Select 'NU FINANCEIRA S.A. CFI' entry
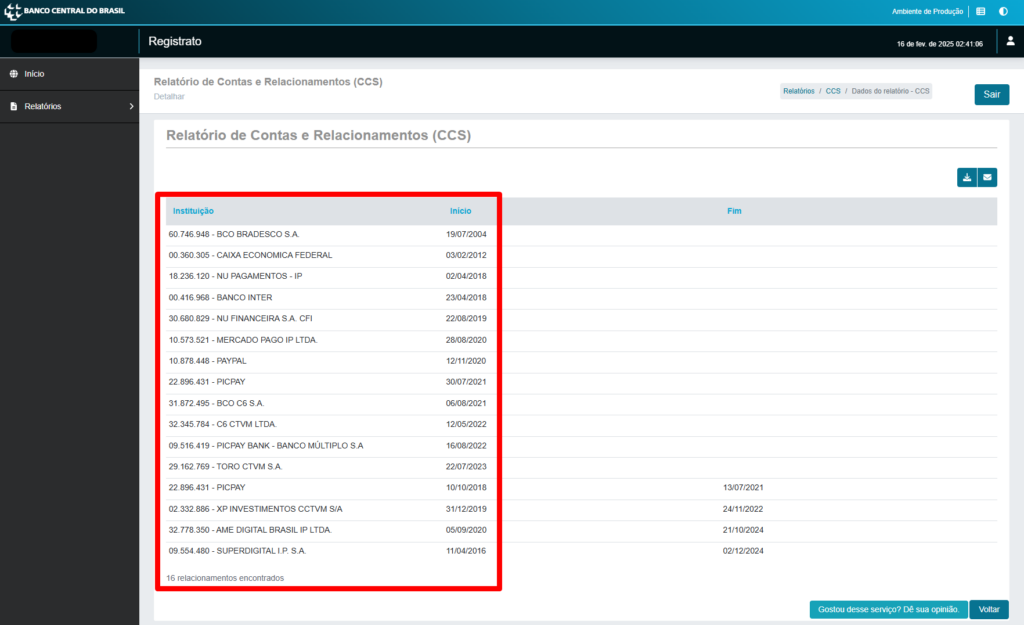 click(x=240, y=319)
